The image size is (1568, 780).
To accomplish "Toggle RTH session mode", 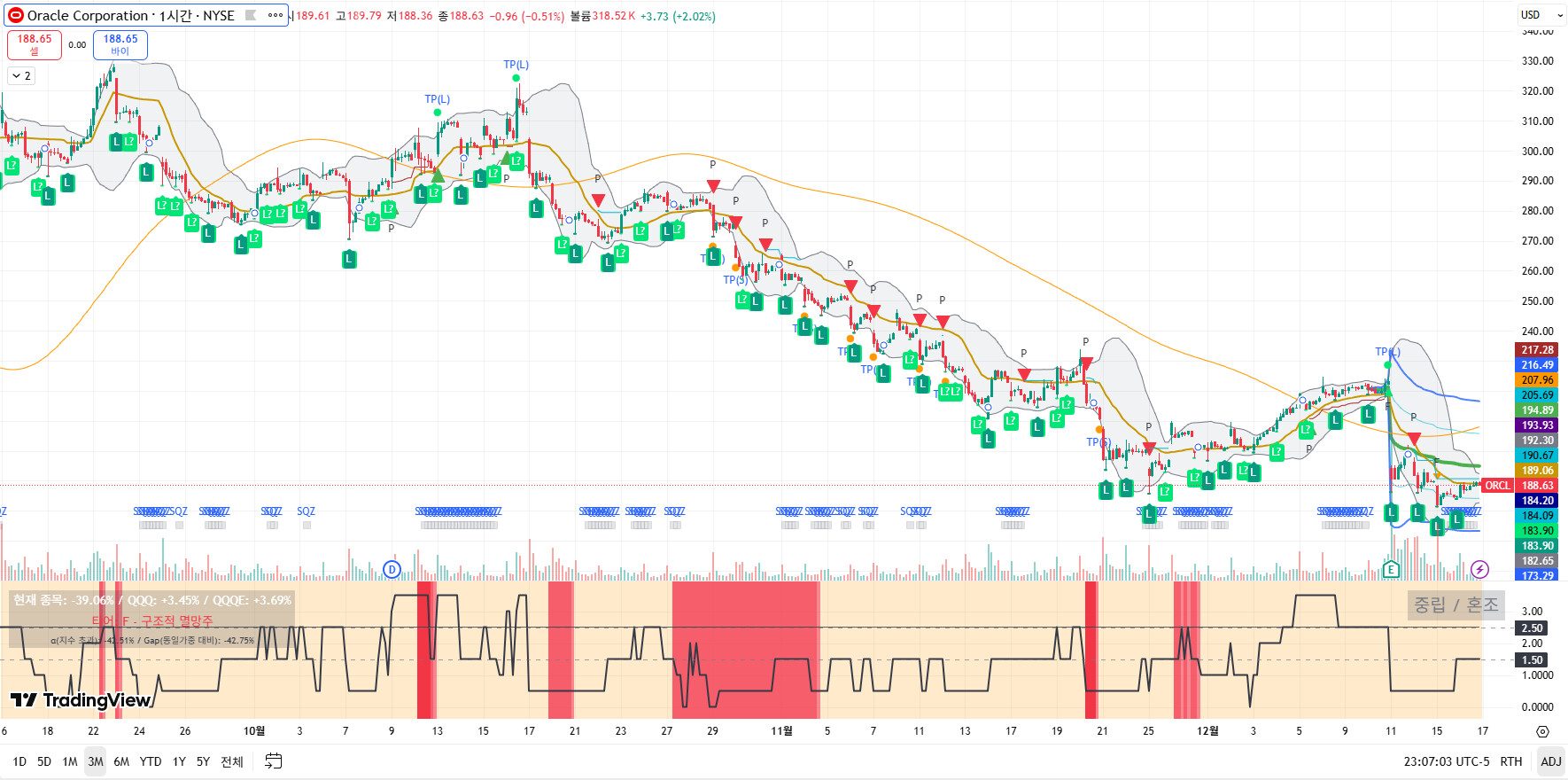I will point(1511,761).
